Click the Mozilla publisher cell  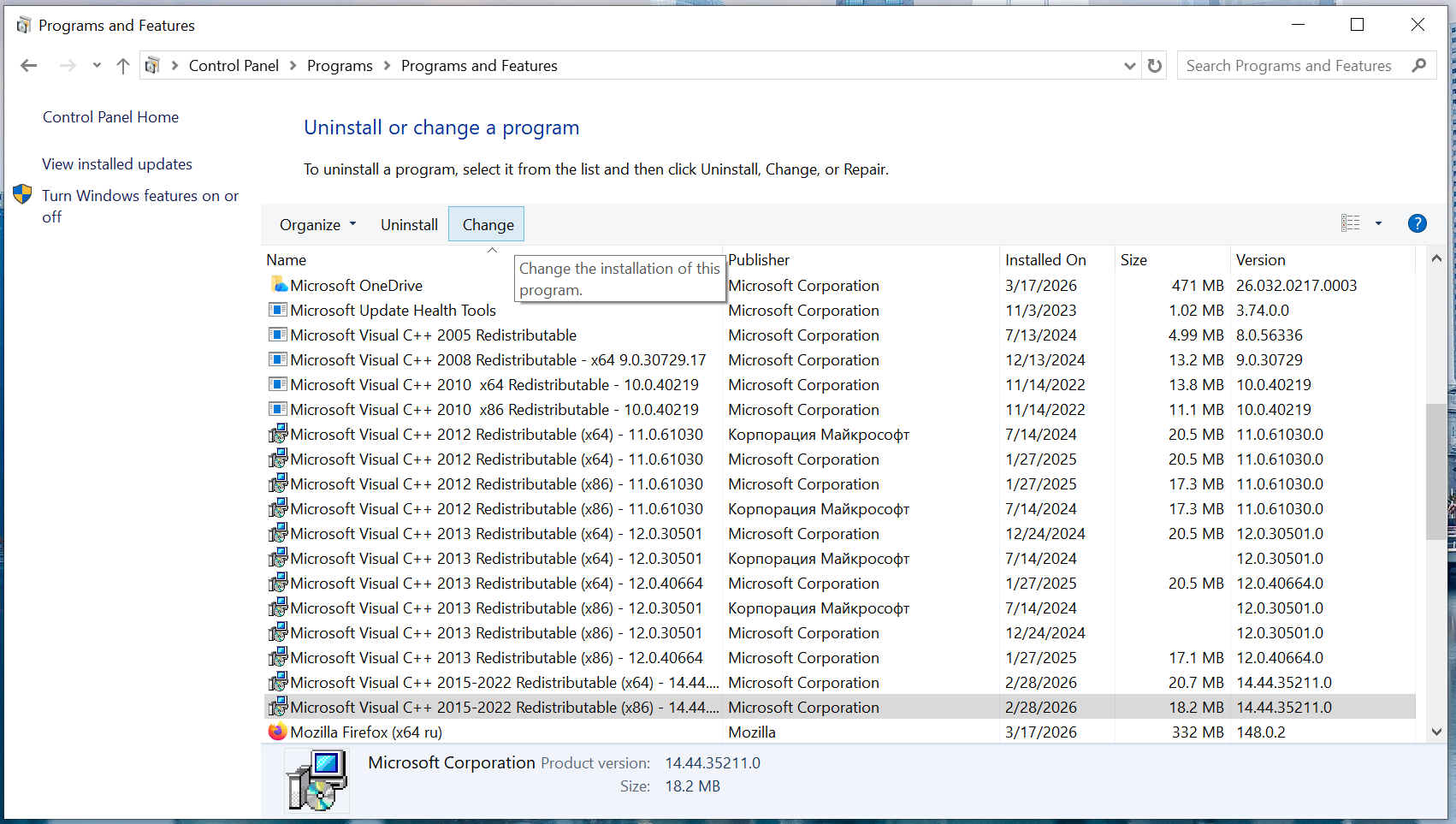tap(752, 732)
